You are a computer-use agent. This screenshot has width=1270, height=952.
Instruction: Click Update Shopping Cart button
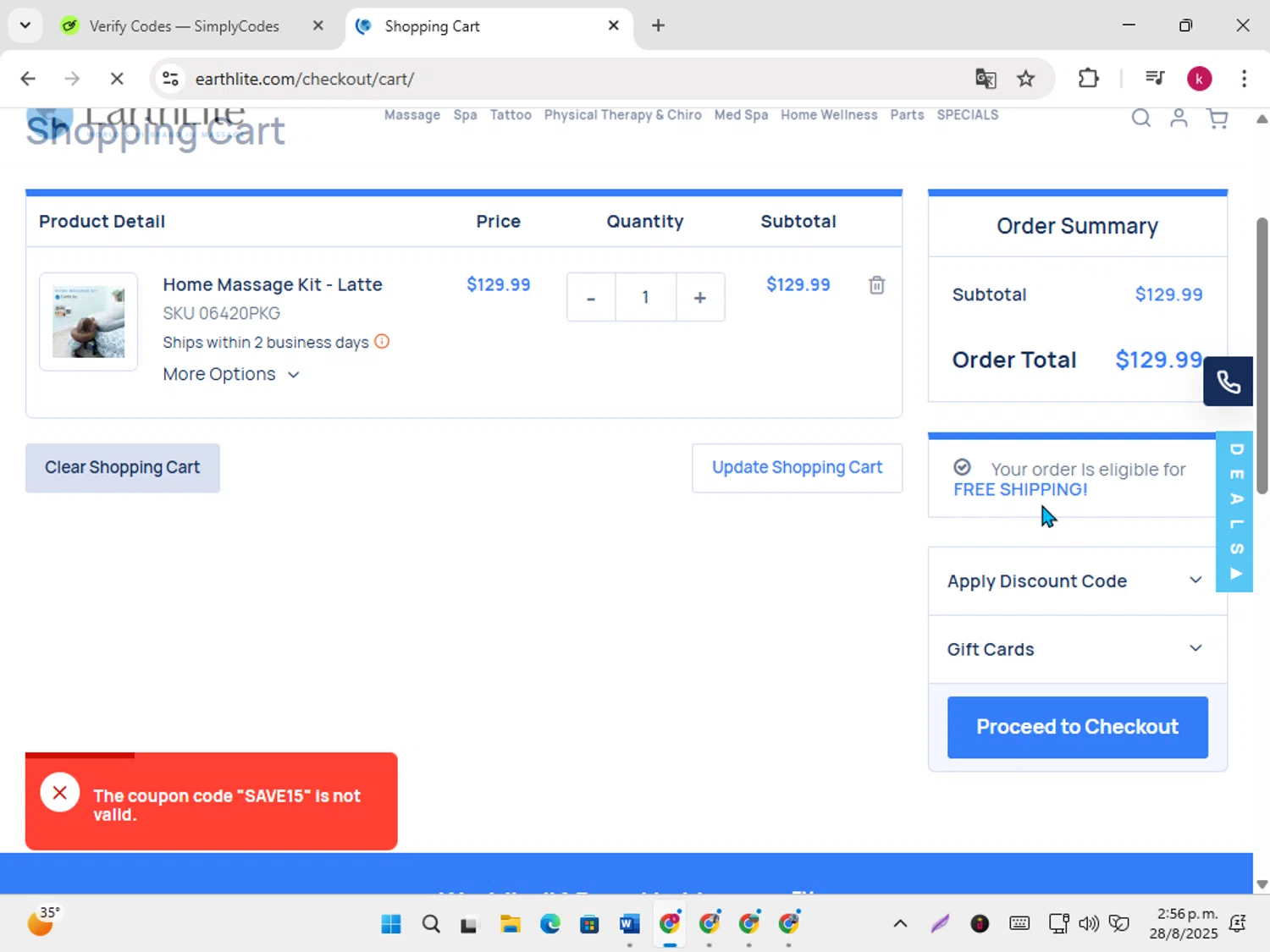click(x=797, y=468)
